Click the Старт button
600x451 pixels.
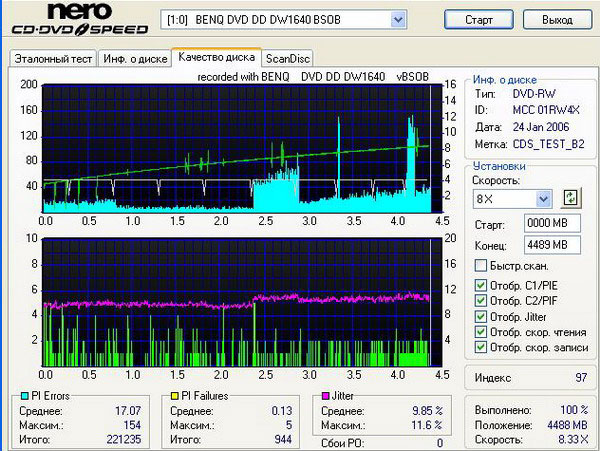point(479,20)
